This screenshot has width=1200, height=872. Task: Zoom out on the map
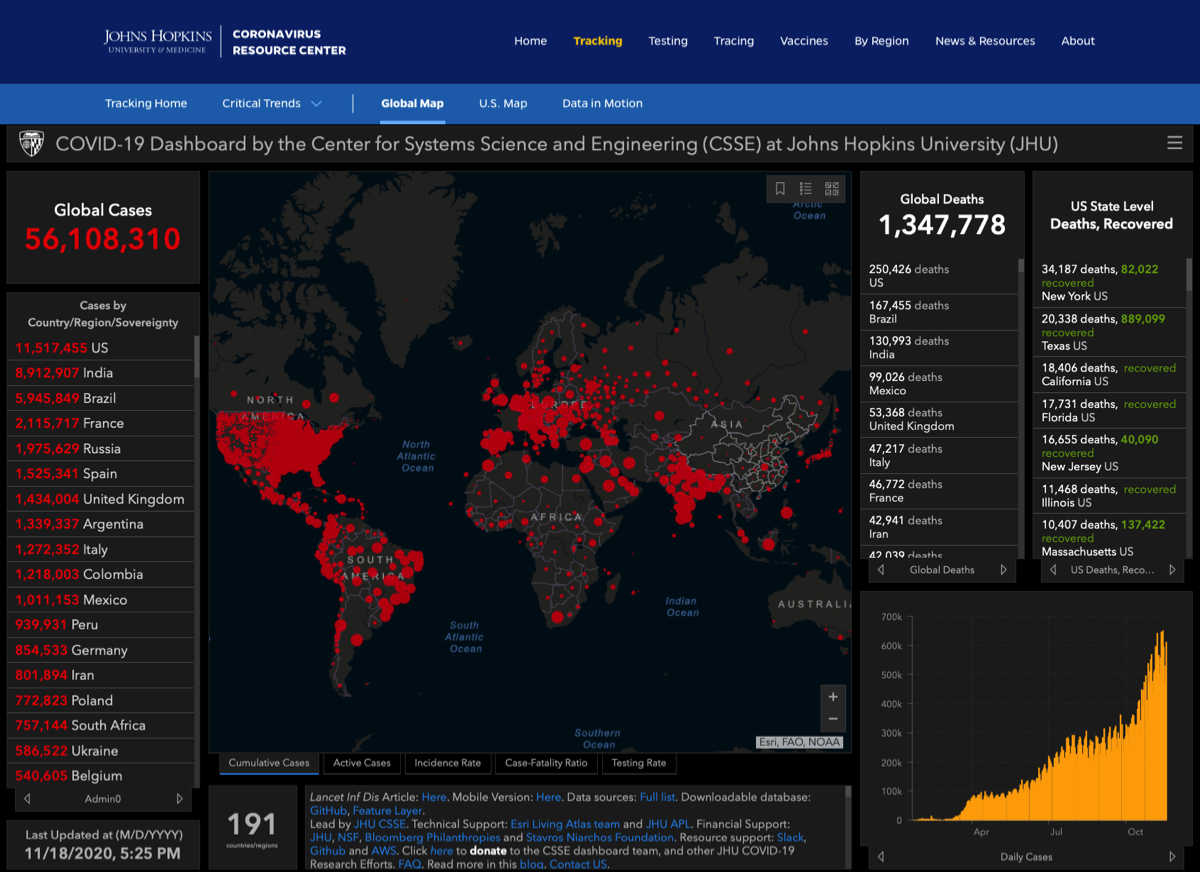pyautogui.click(x=833, y=720)
